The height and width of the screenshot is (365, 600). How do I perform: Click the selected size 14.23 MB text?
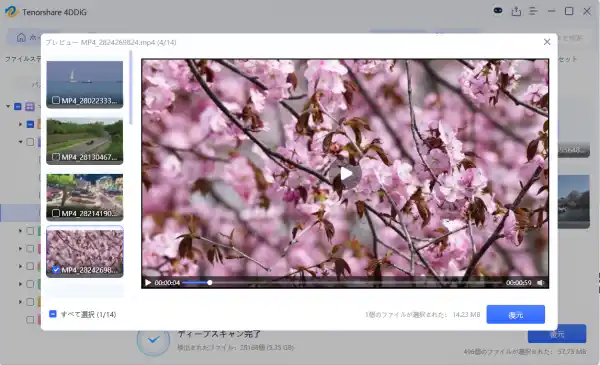point(466,314)
